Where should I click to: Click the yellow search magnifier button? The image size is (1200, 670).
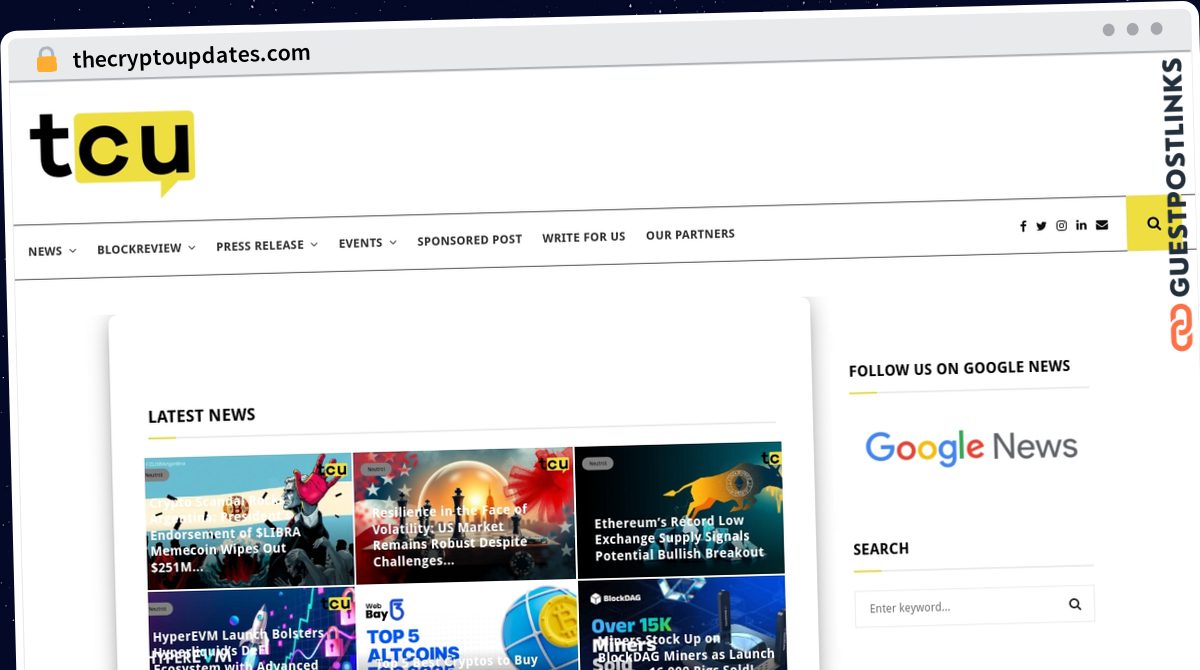1153,223
